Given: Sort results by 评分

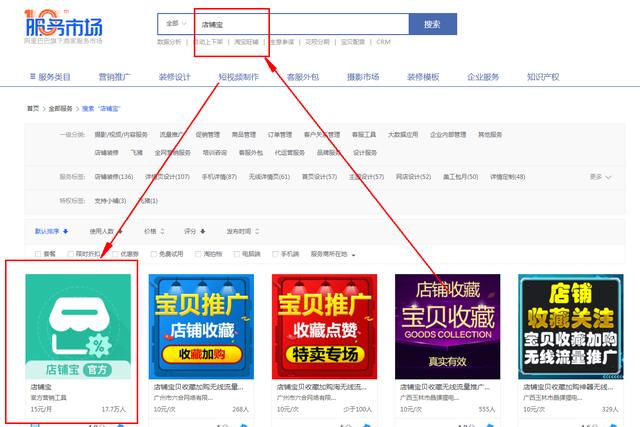Looking at the screenshot, I should (x=194, y=231).
